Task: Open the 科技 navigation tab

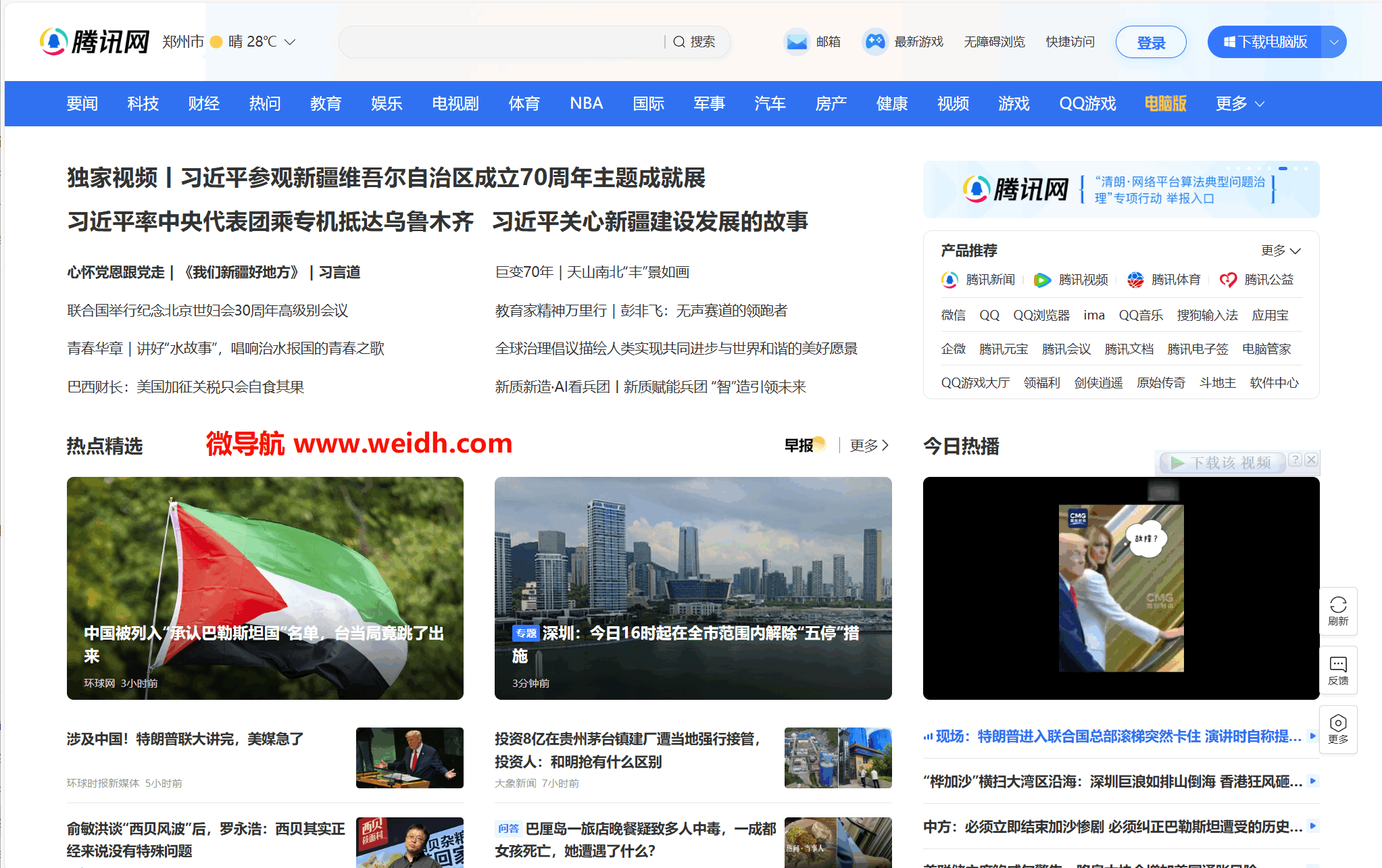Action: (143, 103)
